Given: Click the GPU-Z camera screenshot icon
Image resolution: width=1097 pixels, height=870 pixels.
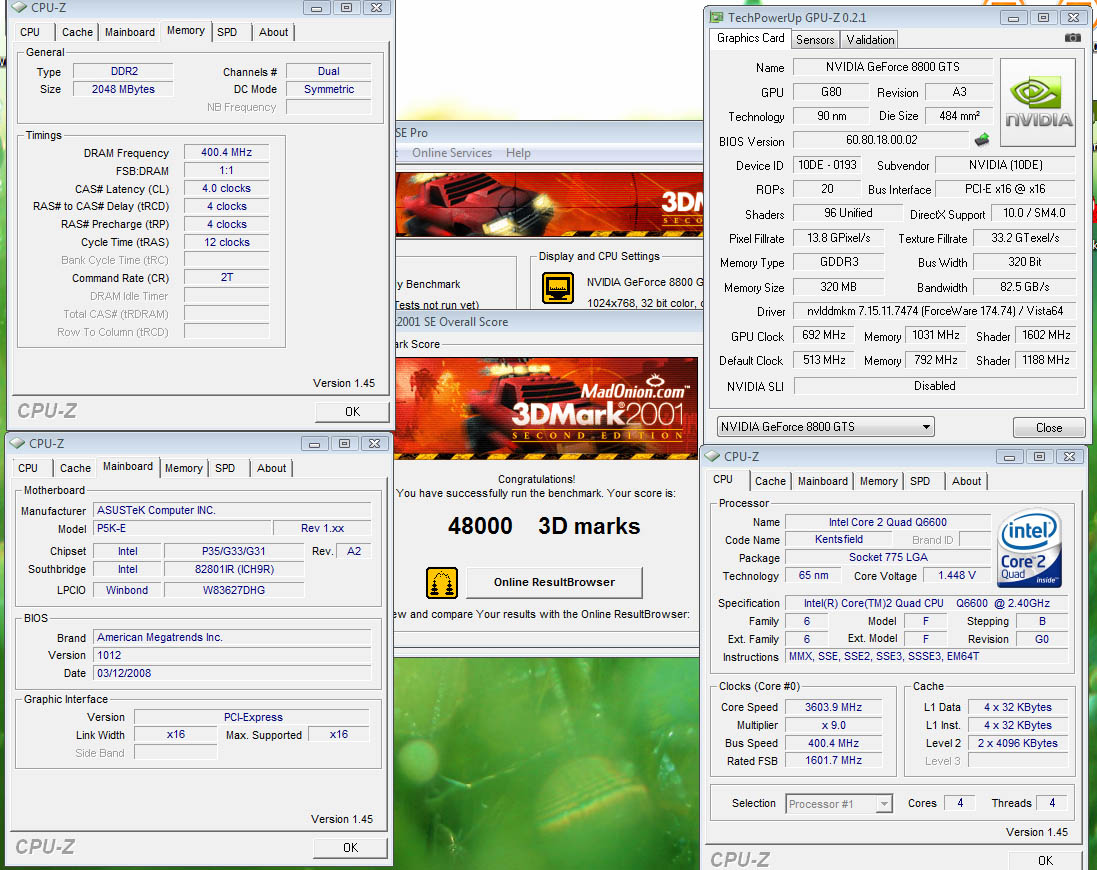Looking at the screenshot, I should tap(1072, 38).
